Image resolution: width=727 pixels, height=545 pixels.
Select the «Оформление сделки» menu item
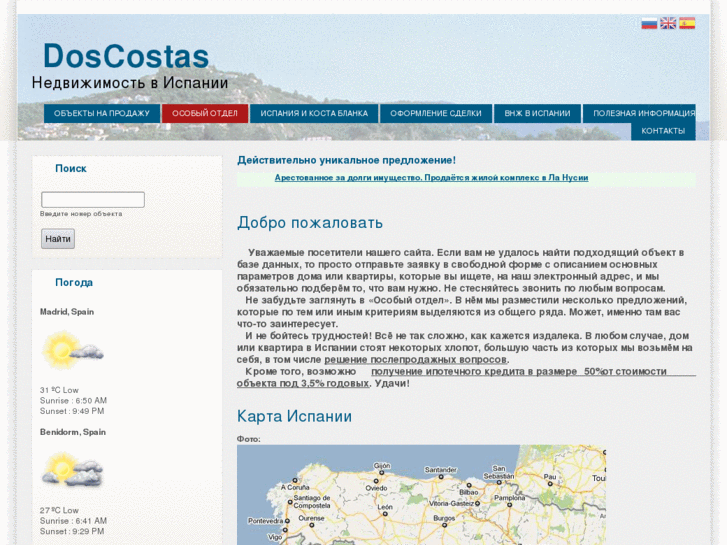click(x=436, y=113)
